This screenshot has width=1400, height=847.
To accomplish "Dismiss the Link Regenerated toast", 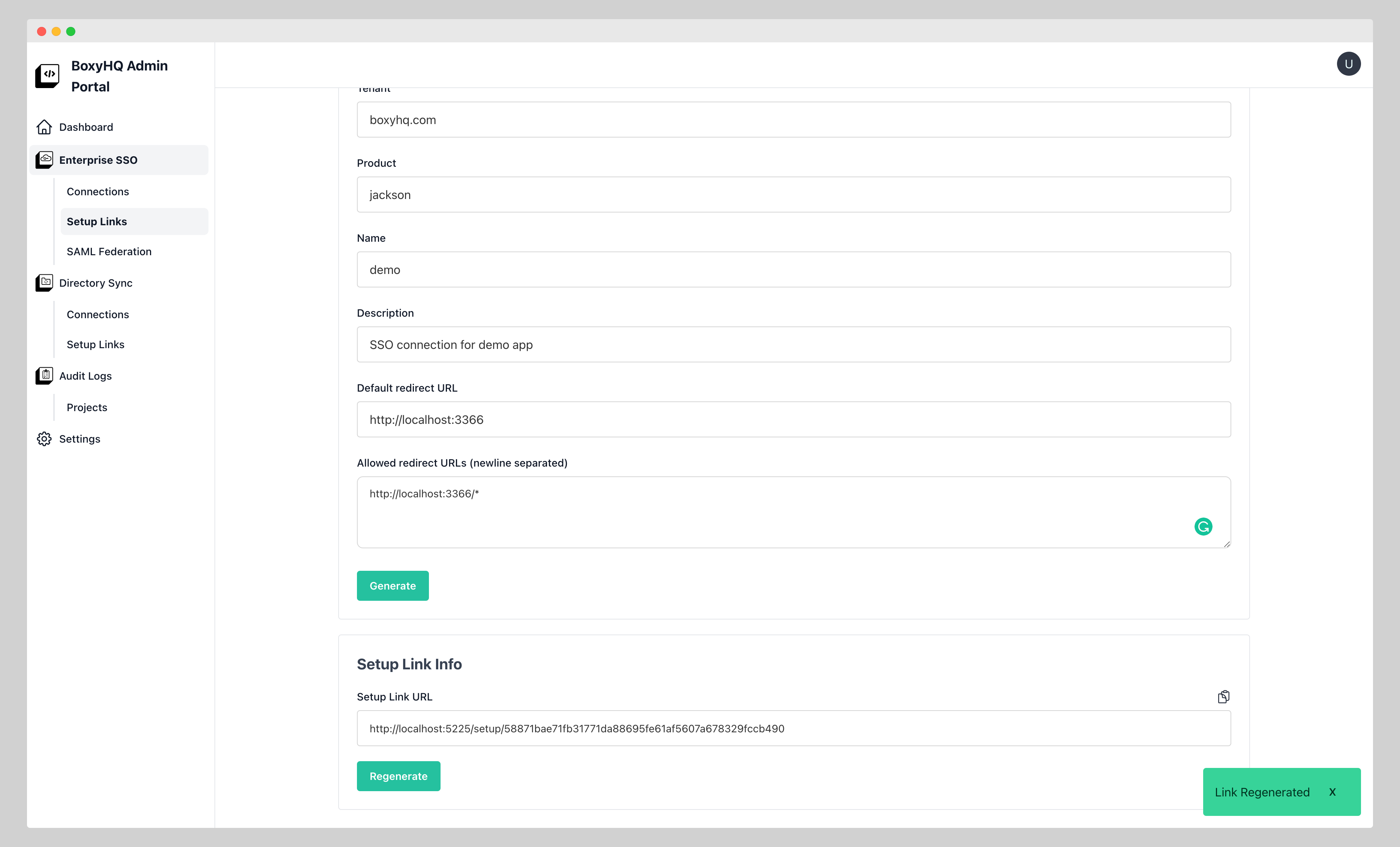I will [1333, 792].
